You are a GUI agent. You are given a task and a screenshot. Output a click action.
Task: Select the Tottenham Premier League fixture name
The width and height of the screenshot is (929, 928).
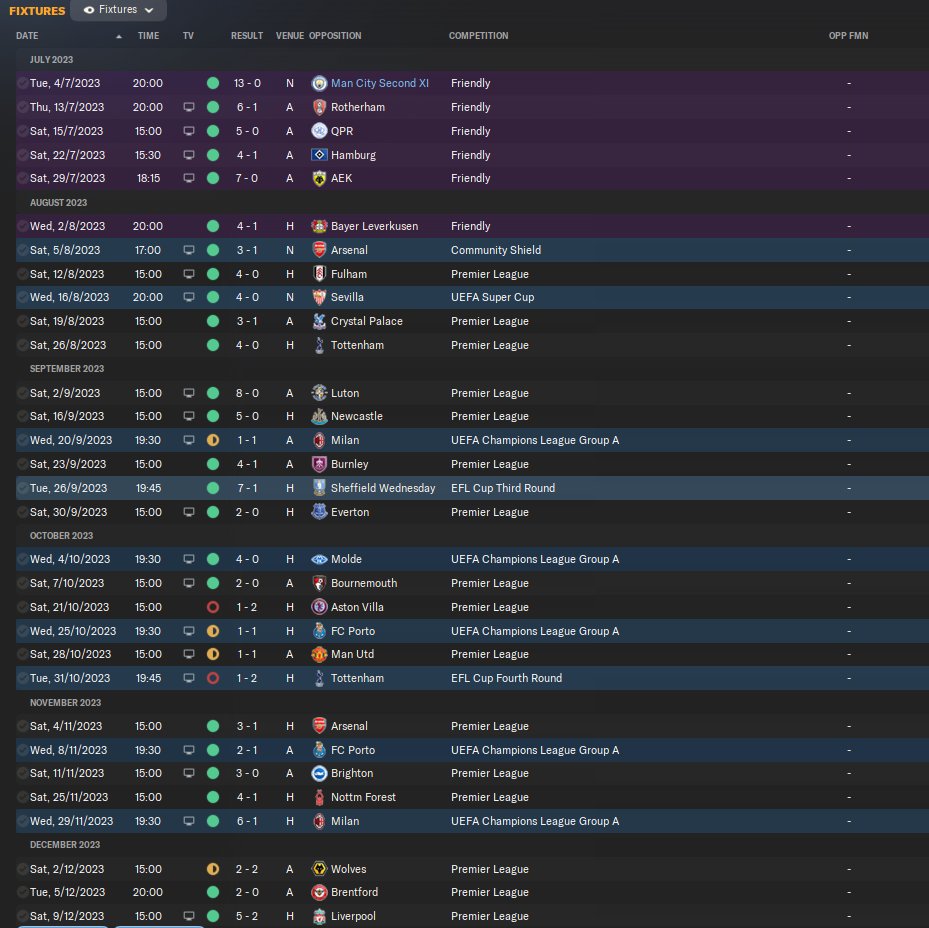[x=357, y=345]
